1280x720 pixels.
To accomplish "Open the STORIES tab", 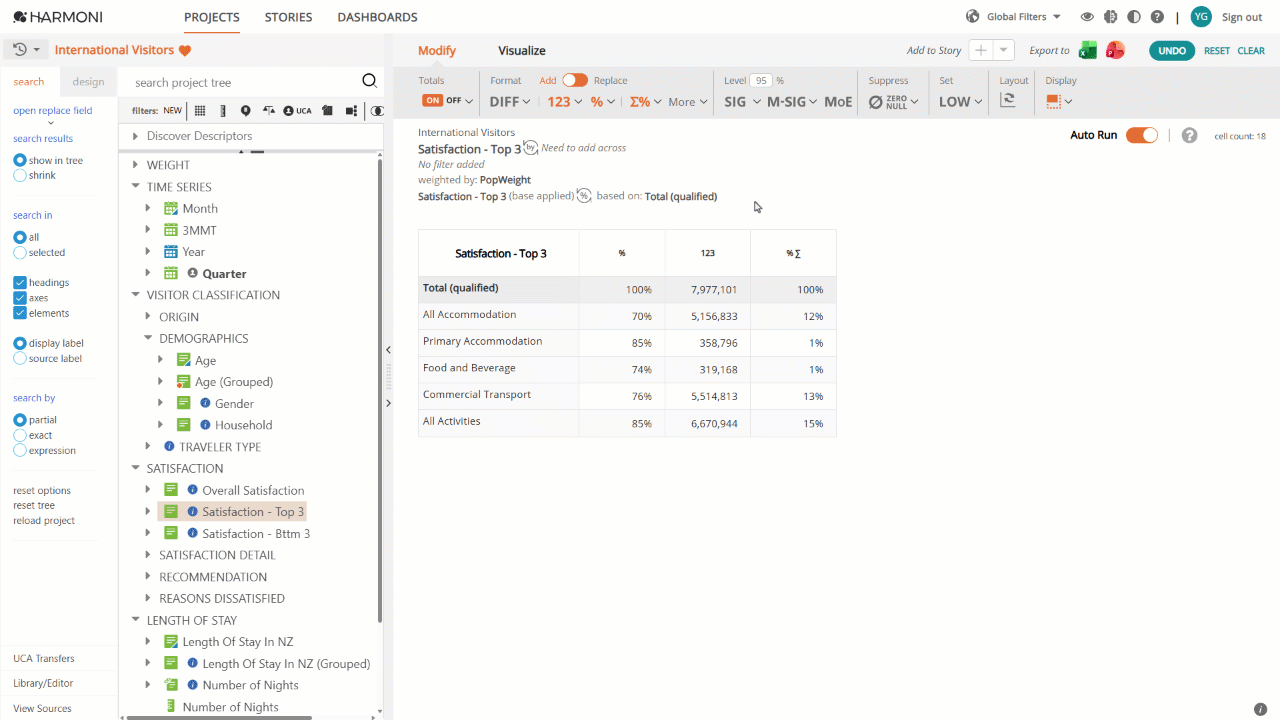I will tap(288, 17).
